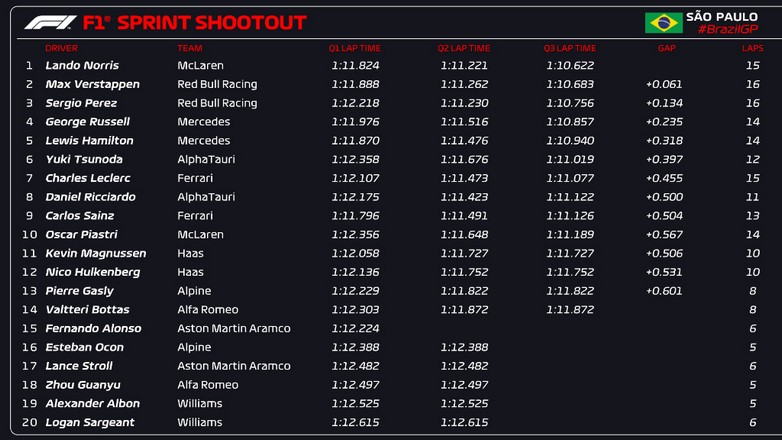Sort by the Q3 Lap Time header
Viewport: 782px width, 440px height.
coord(569,48)
